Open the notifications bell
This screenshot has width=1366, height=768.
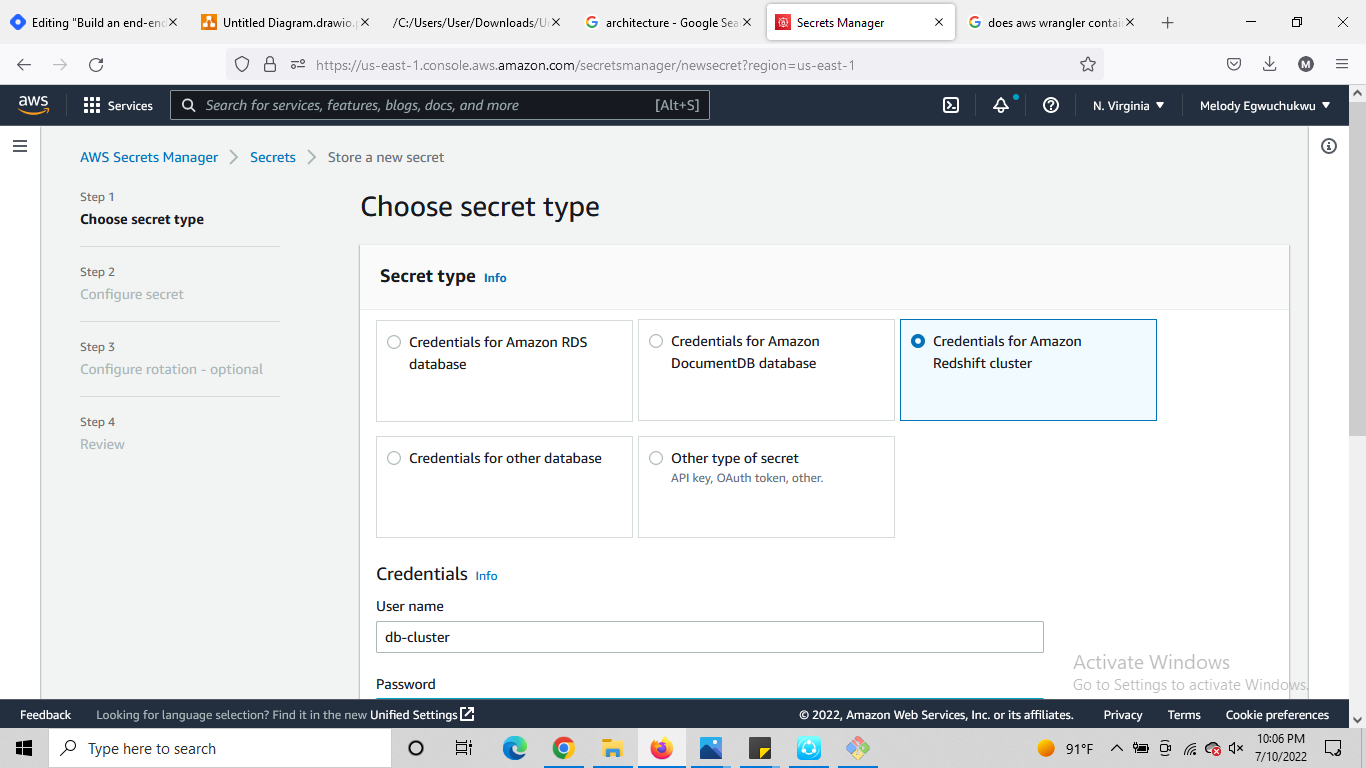pyautogui.click(x=1001, y=105)
